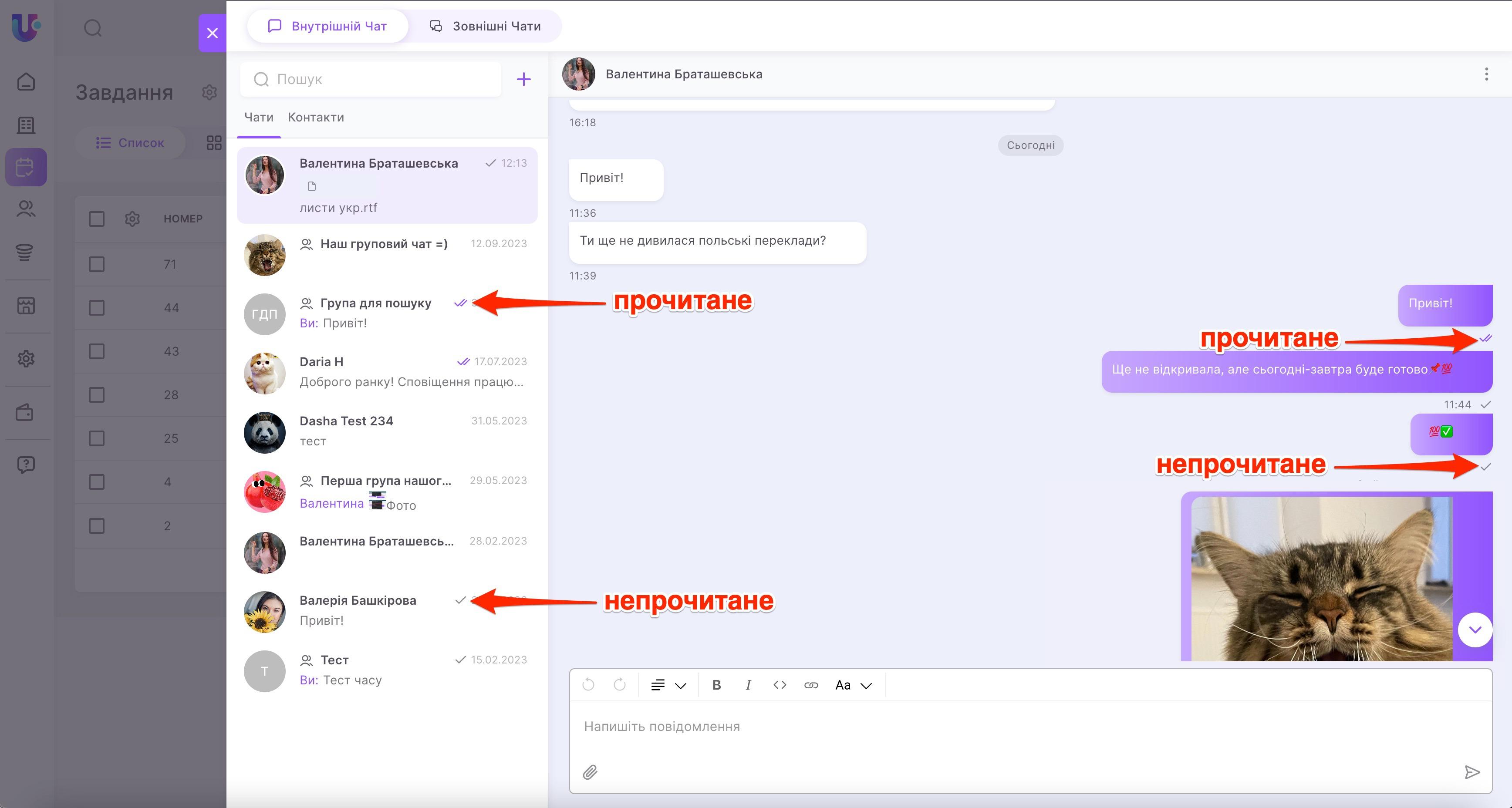Click the send message arrow icon
This screenshot has height=808, width=1512.
[x=1471, y=772]
